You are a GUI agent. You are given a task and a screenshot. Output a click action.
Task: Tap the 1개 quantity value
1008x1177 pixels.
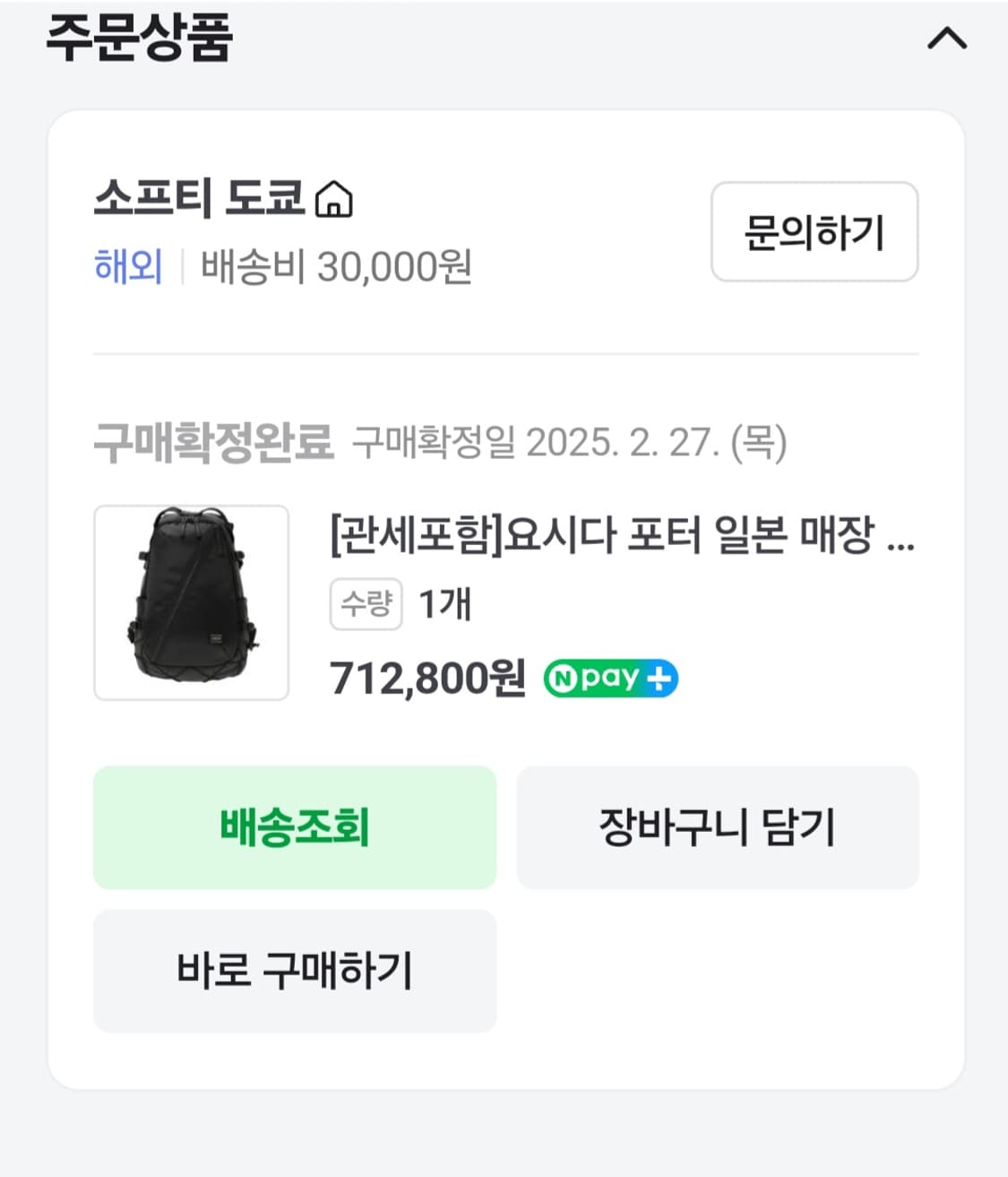445,604
